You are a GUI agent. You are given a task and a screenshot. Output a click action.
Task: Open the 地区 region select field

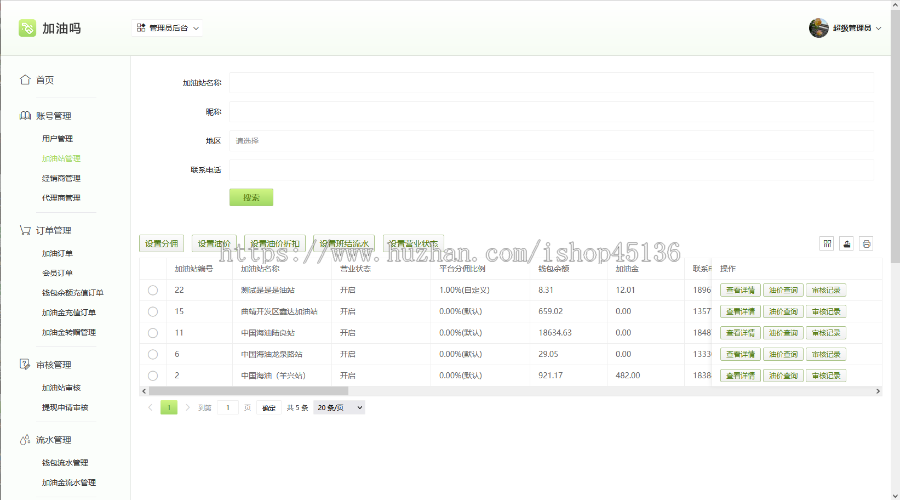(551, 141)
